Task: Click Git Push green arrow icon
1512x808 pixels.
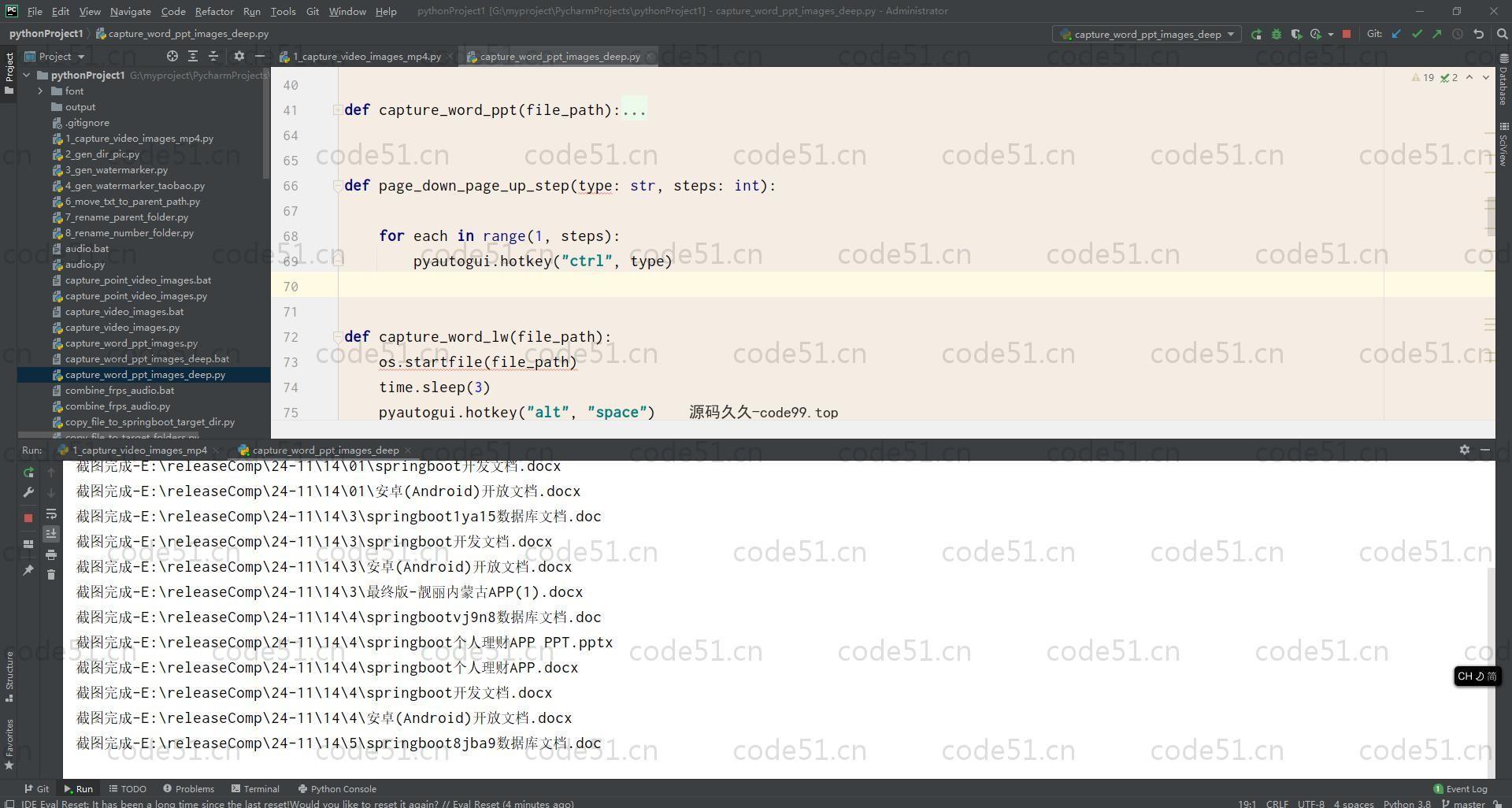Action: click(1437, 34)
